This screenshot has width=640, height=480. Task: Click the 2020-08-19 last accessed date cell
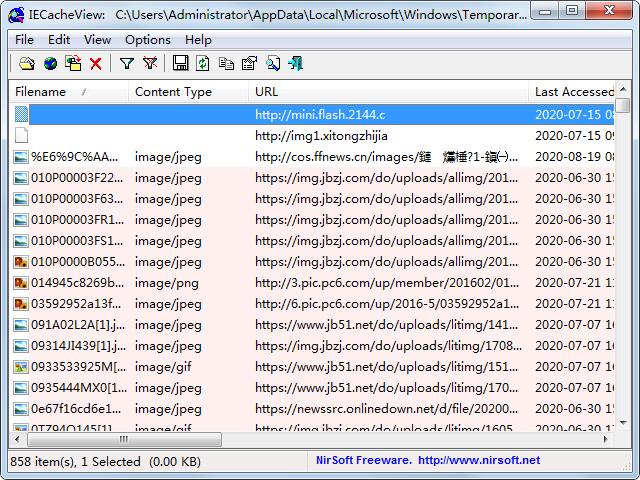[575, 157]
